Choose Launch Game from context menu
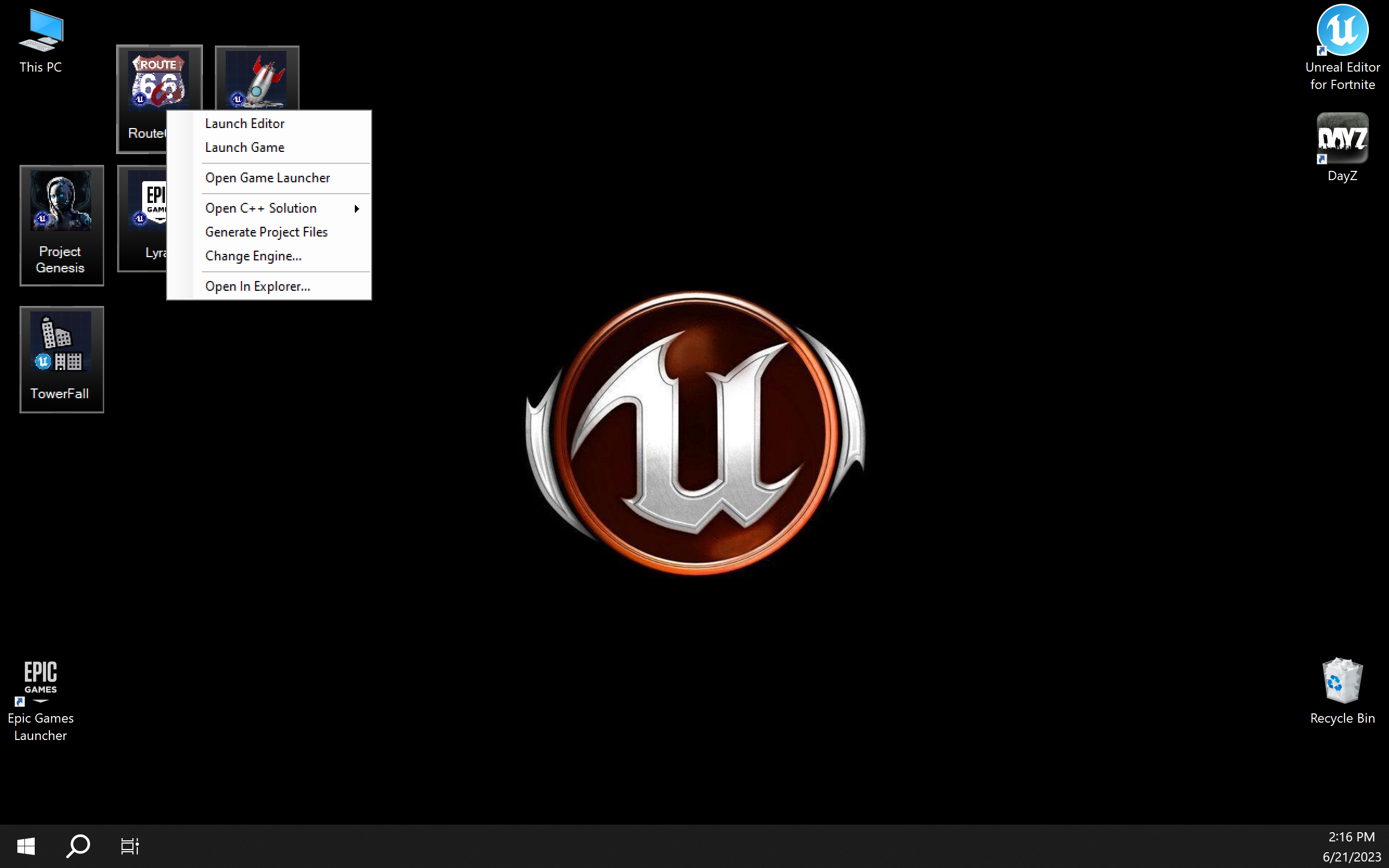This screenshot has height=868, width=1389. pyautogui.click(x=245, y=148)
